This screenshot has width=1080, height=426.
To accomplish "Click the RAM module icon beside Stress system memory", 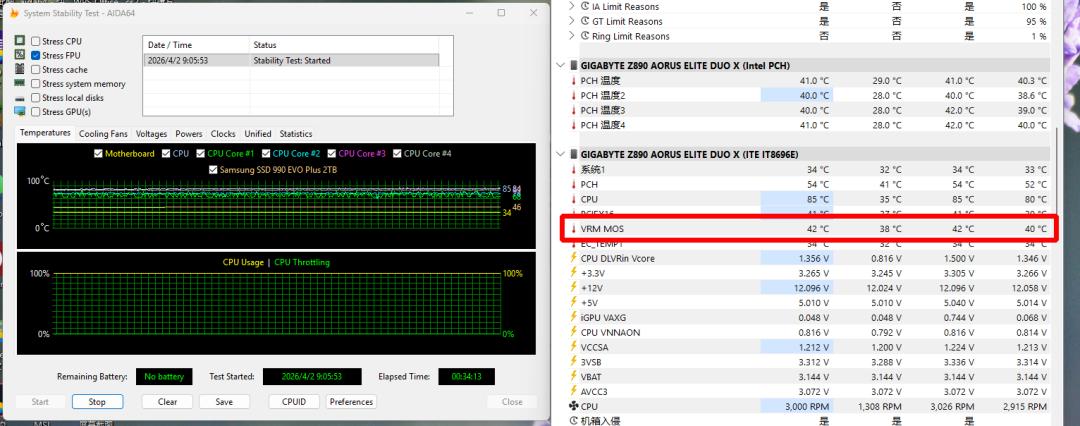I will pyautogui.click(x=19, y=83).
